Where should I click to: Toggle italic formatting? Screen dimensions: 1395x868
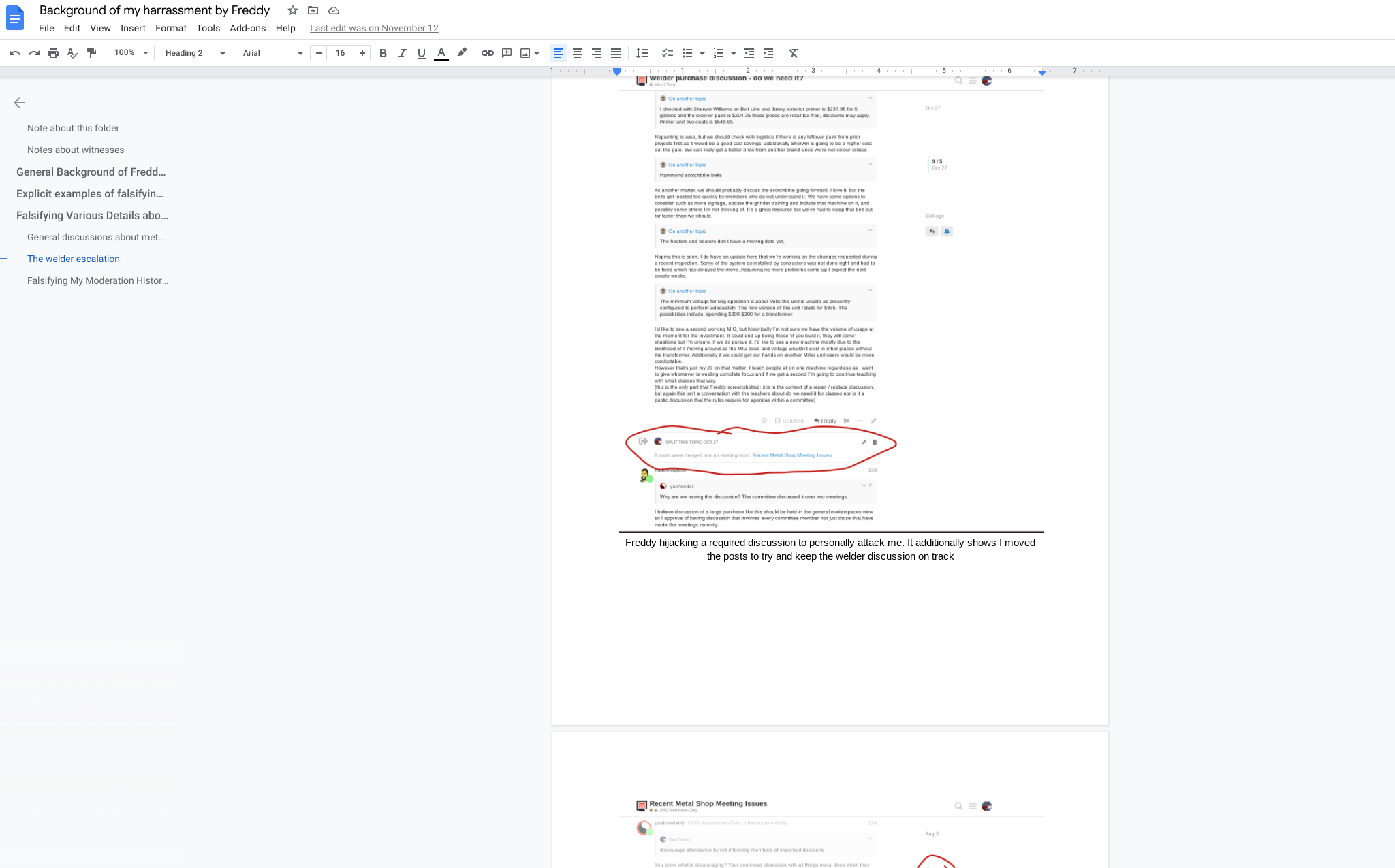tap(402, 53)
